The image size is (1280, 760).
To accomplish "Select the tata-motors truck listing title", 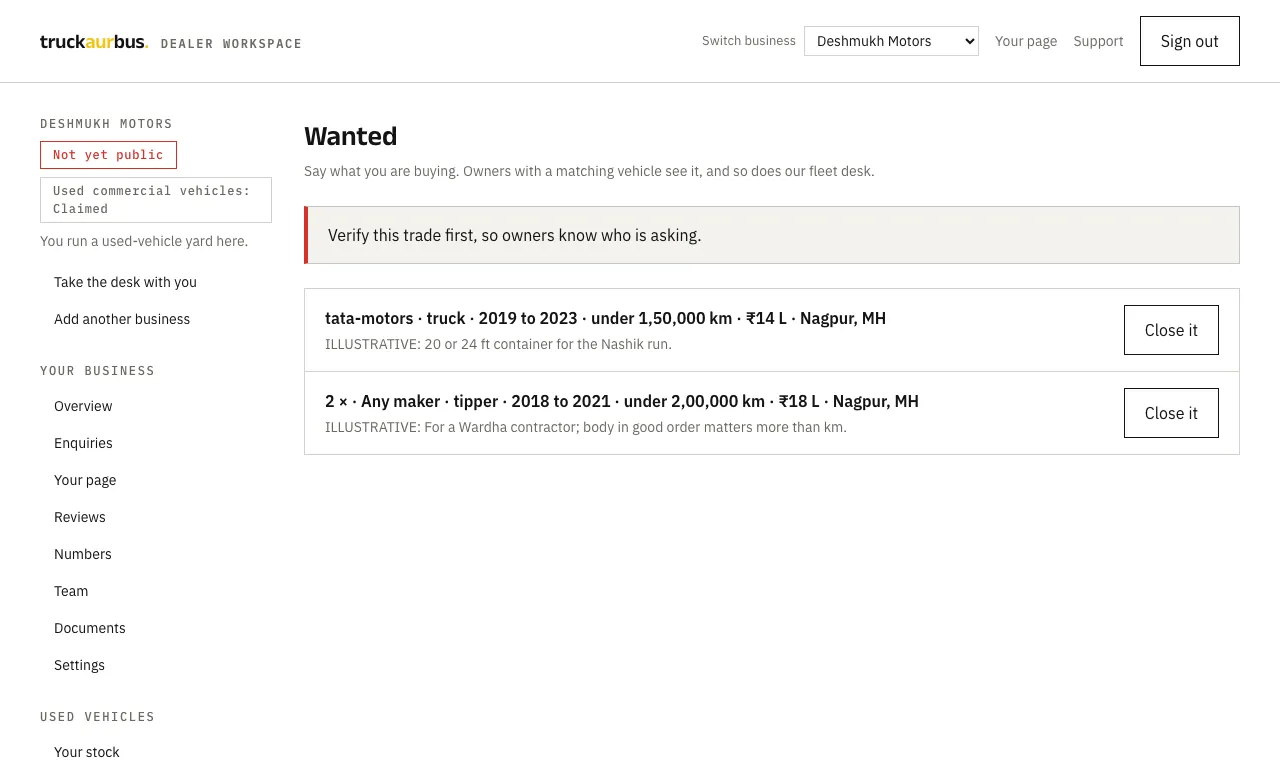I will pos(605,318).
